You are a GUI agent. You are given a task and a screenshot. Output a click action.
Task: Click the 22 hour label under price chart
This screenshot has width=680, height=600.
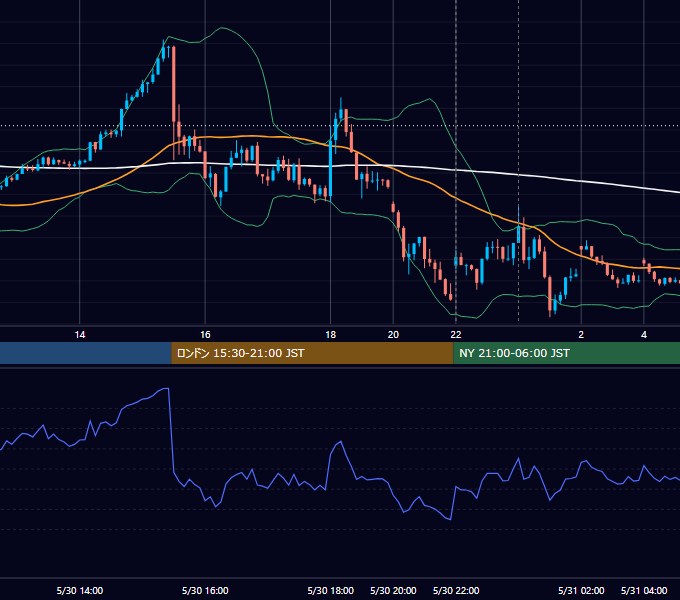coord(456,335)
